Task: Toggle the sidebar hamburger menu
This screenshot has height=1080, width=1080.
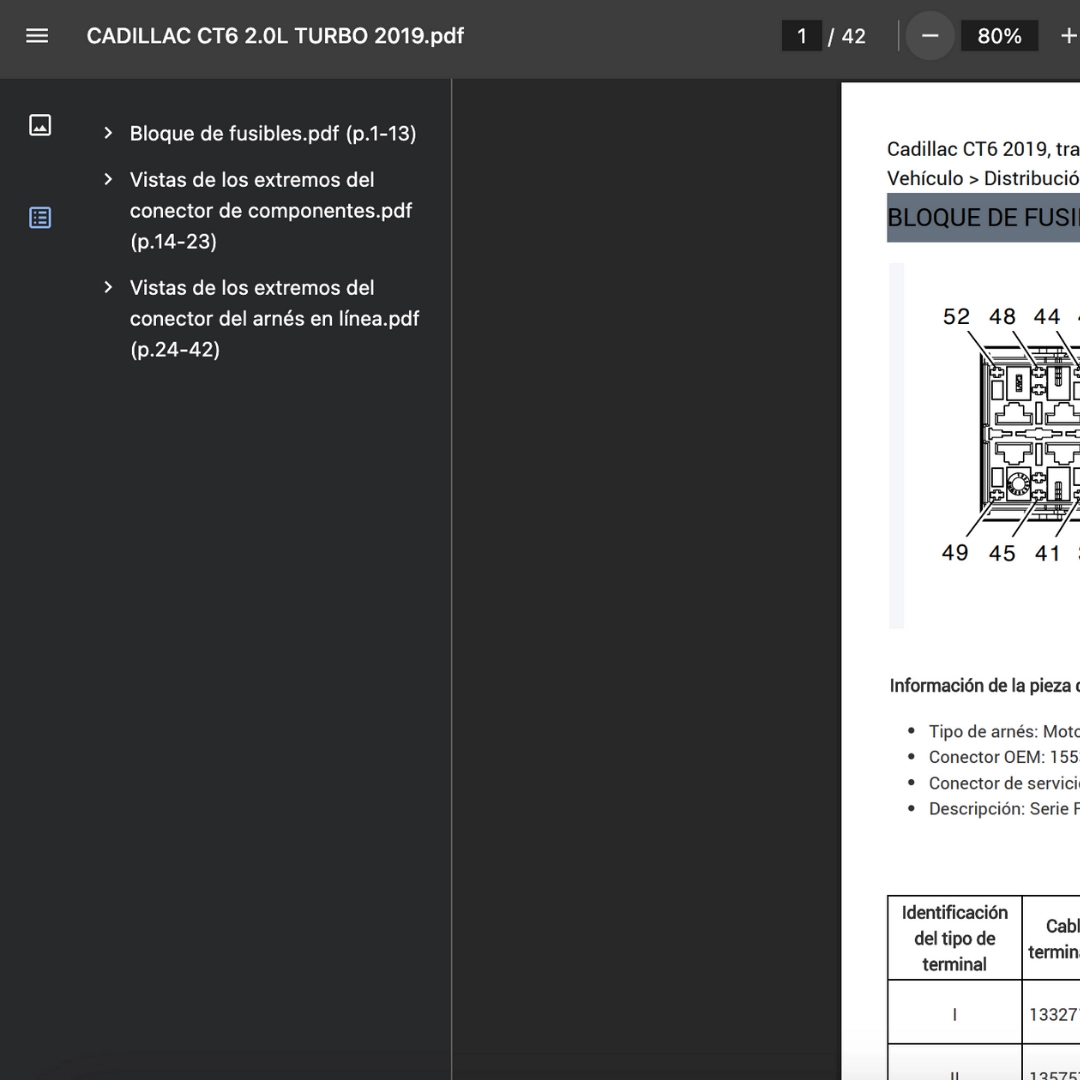Action: [x=37, y=36]
